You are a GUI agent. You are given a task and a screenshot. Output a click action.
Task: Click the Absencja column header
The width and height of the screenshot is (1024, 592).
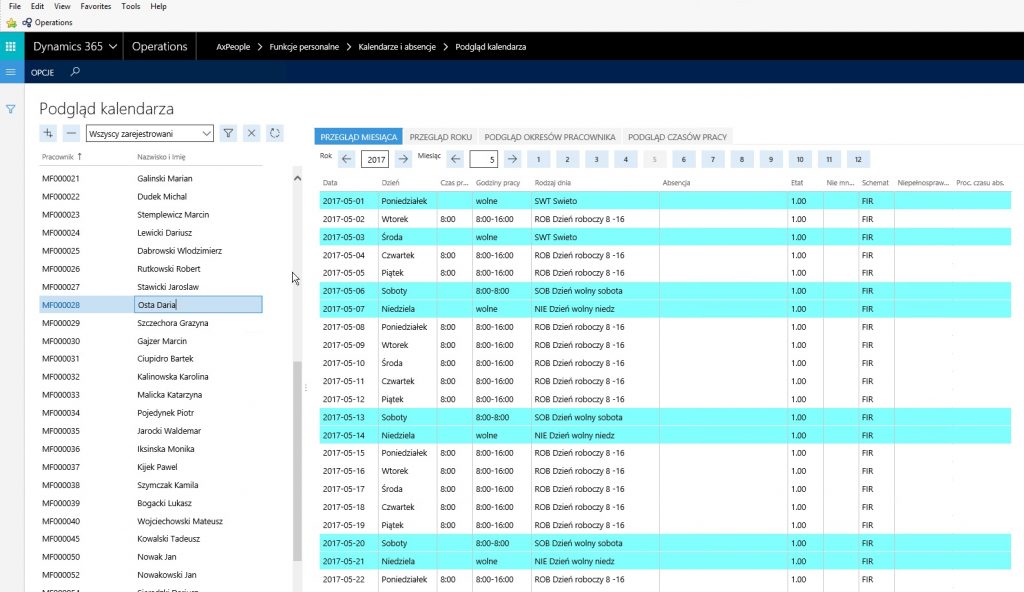point(676,183)
